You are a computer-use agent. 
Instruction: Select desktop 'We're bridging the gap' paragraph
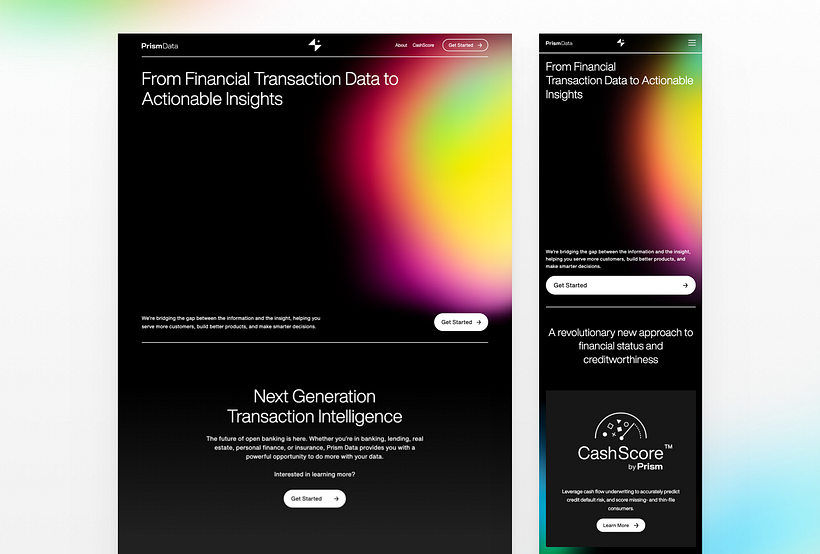(231, 322)
